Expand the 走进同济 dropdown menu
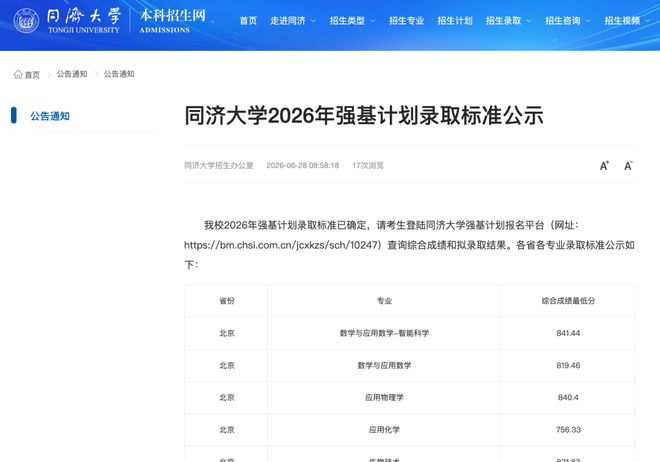Screen dimensions: 660x462 [293, 21]
